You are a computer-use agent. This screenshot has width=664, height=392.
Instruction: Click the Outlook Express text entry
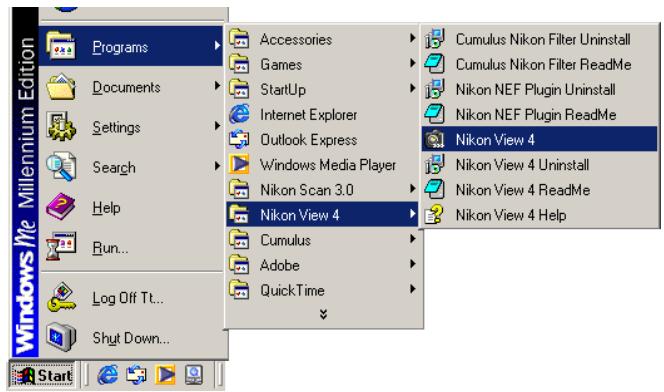click(309, 139)
